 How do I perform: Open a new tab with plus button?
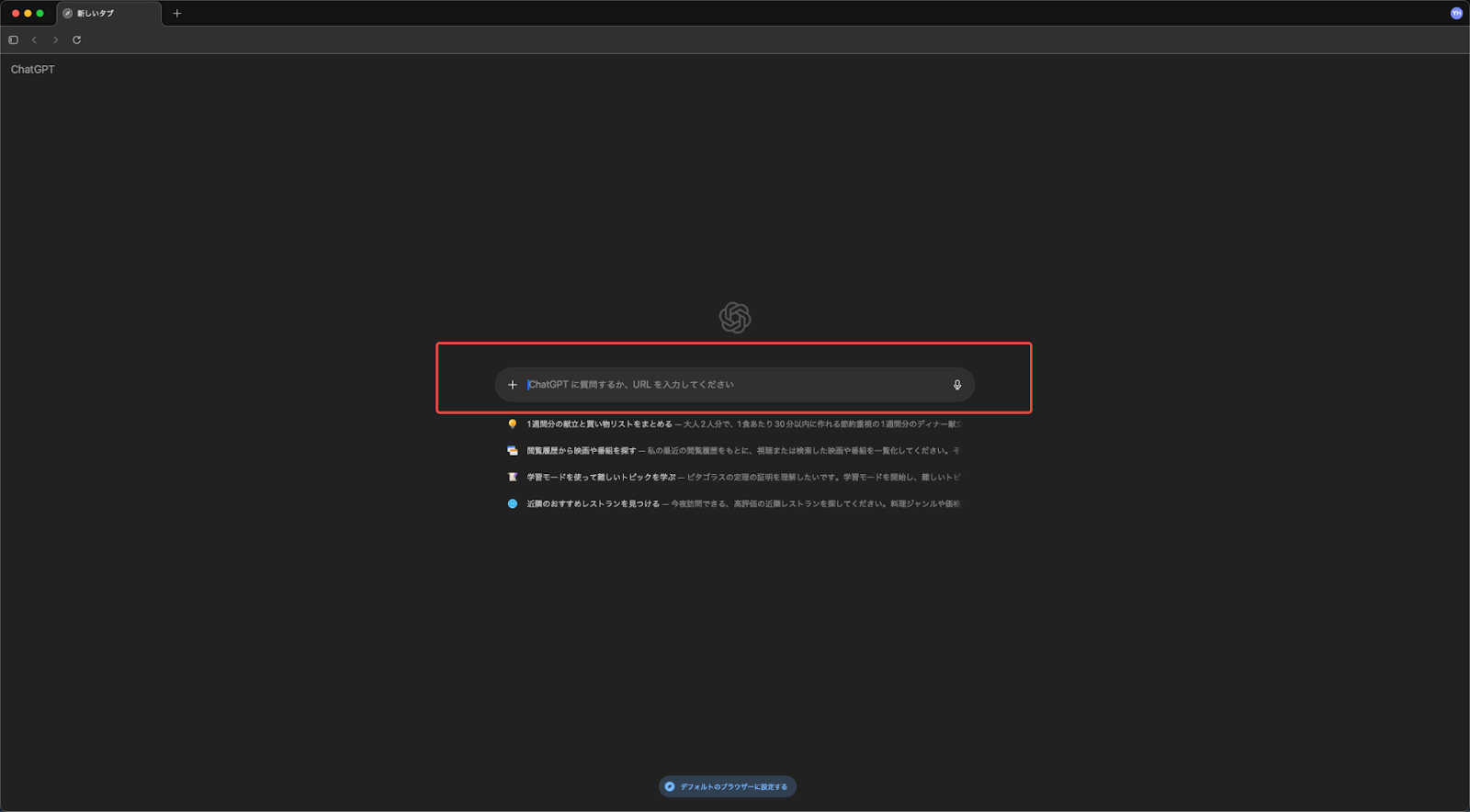177,13
